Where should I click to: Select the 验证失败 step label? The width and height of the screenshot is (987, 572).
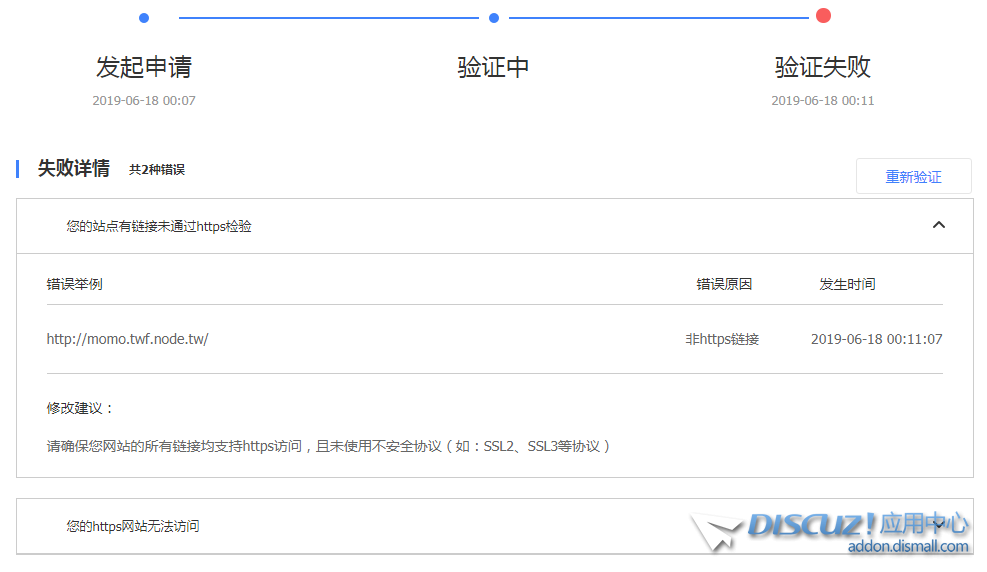pos(823,67)
